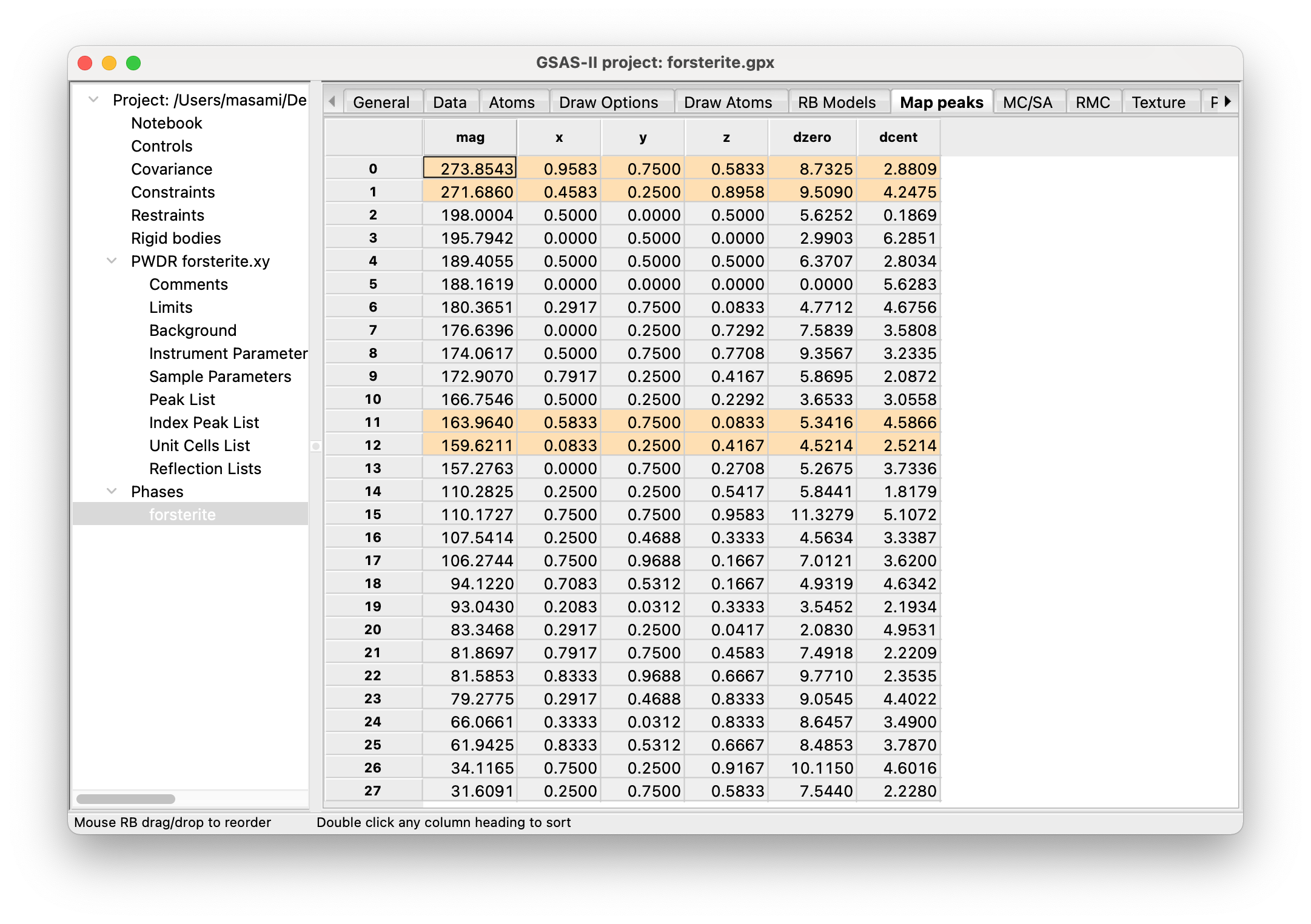Sort by the mag column header
Image resolution: width=1311 pixels, height=924 pixels.
pyautogui.click(x=470, y=138)
